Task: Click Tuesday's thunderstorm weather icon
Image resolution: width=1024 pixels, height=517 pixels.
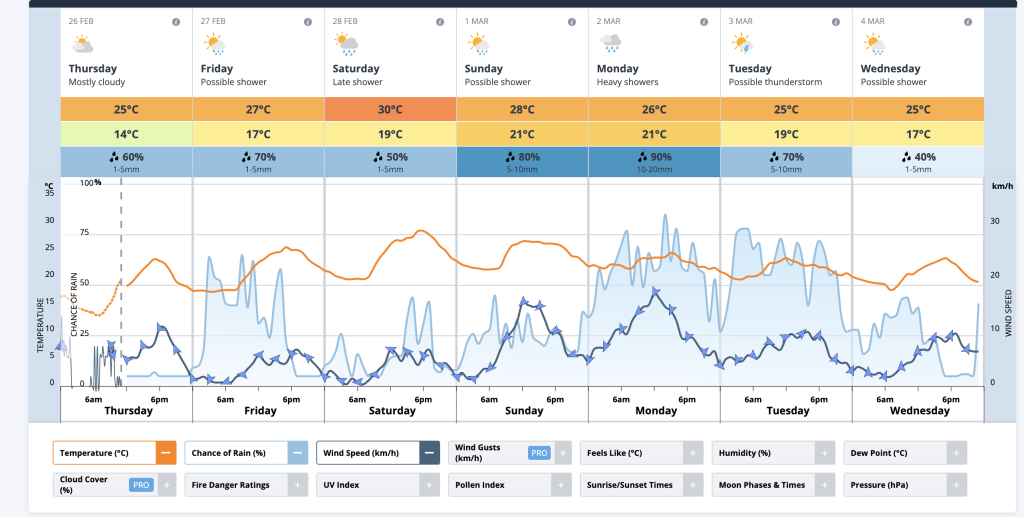Action: (x=742, y=45)
